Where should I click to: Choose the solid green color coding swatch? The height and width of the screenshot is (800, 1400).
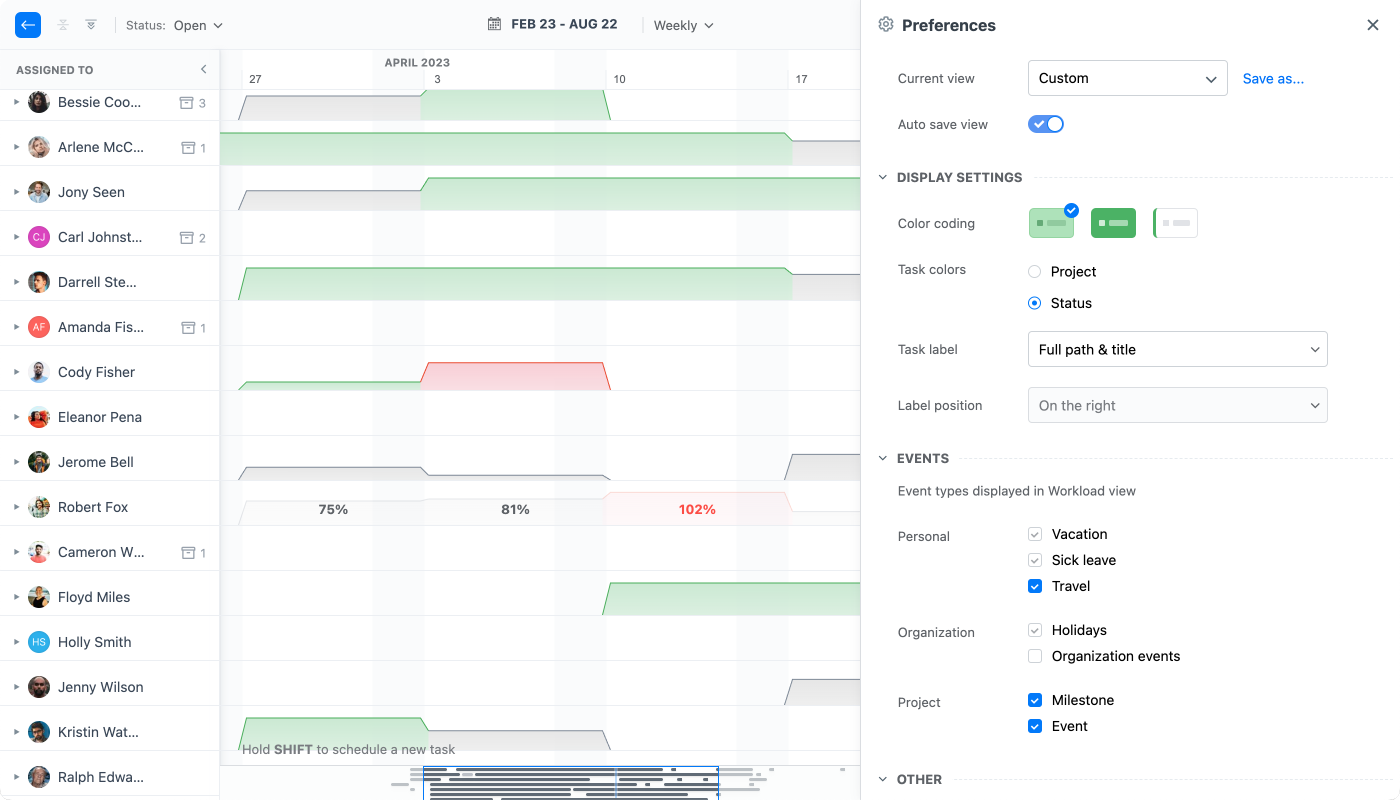[x=1113, y=223]
